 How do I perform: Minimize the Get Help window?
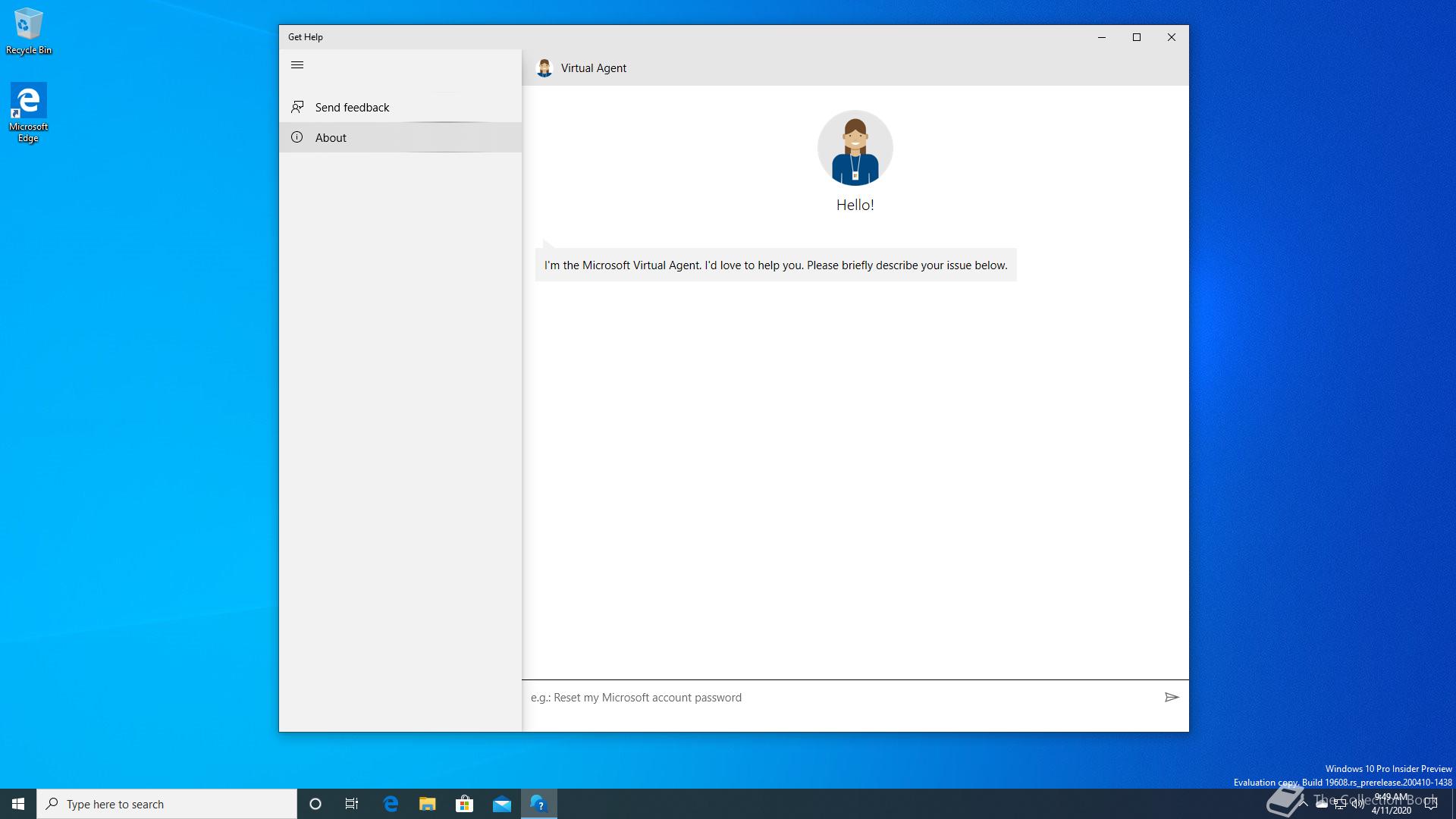pyautogui.click(x=1102, y=37)
